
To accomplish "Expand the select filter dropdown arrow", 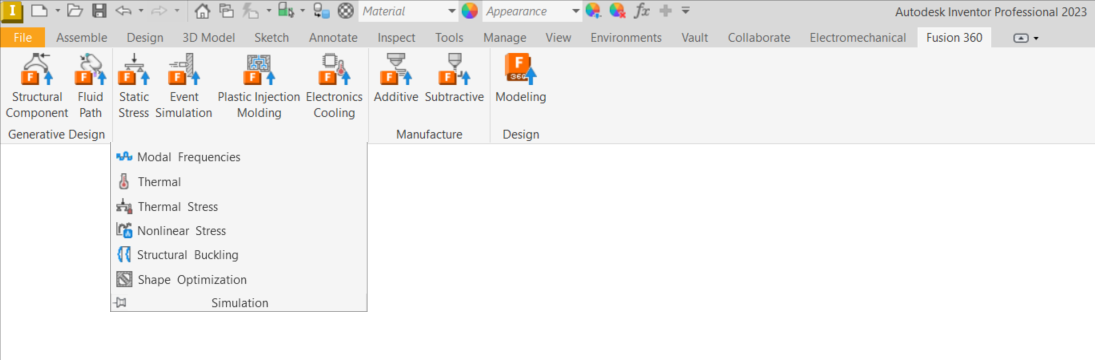I will 302,10.
